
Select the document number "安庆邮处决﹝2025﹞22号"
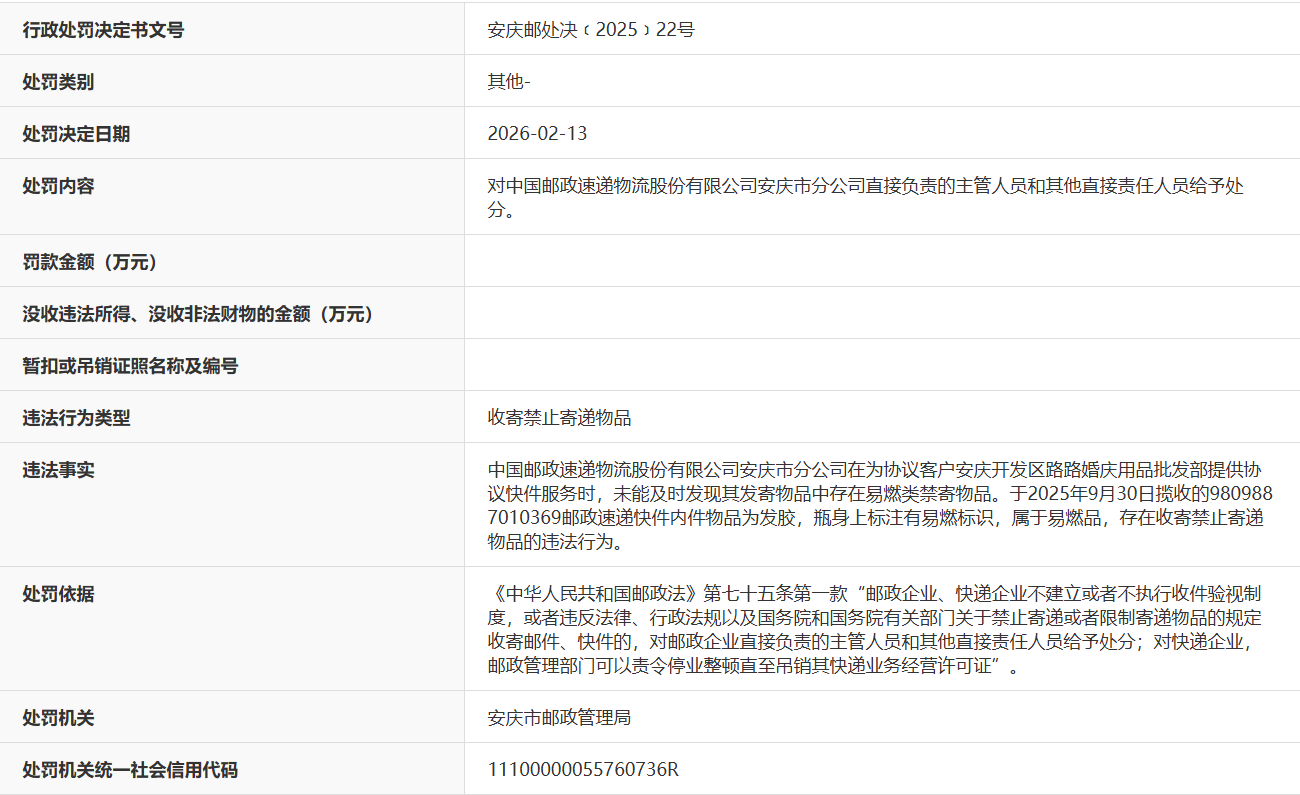coord(591,30)
